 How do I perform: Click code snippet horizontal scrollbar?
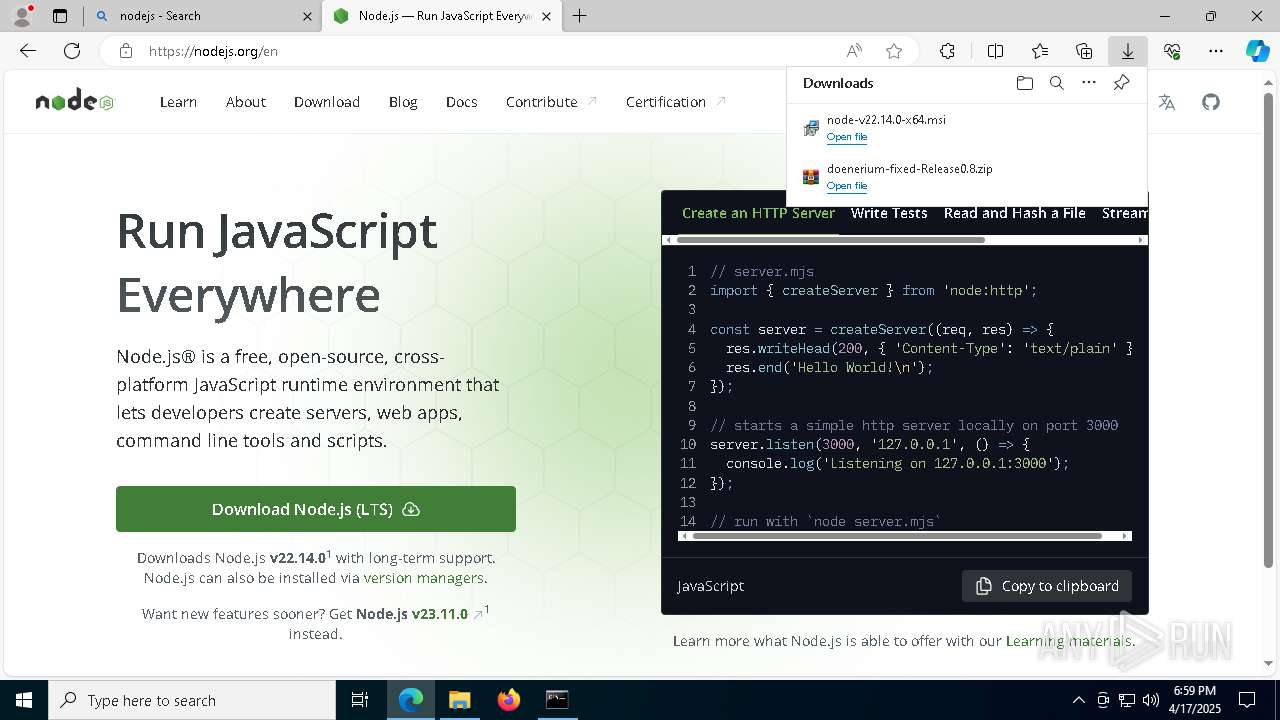click(x=896, y=536)
